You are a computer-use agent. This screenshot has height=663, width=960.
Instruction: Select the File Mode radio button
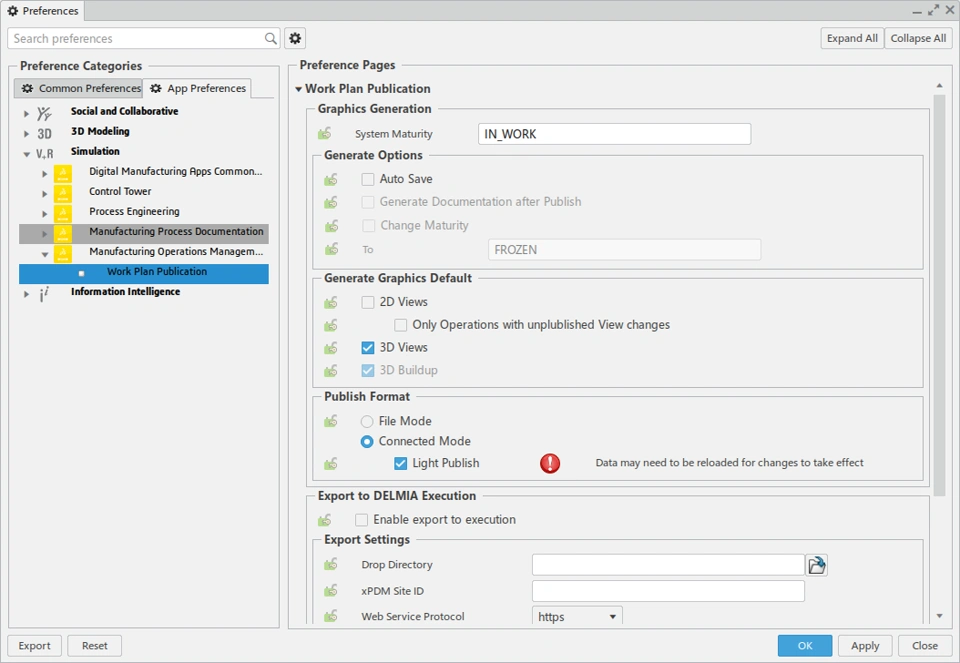367,422
